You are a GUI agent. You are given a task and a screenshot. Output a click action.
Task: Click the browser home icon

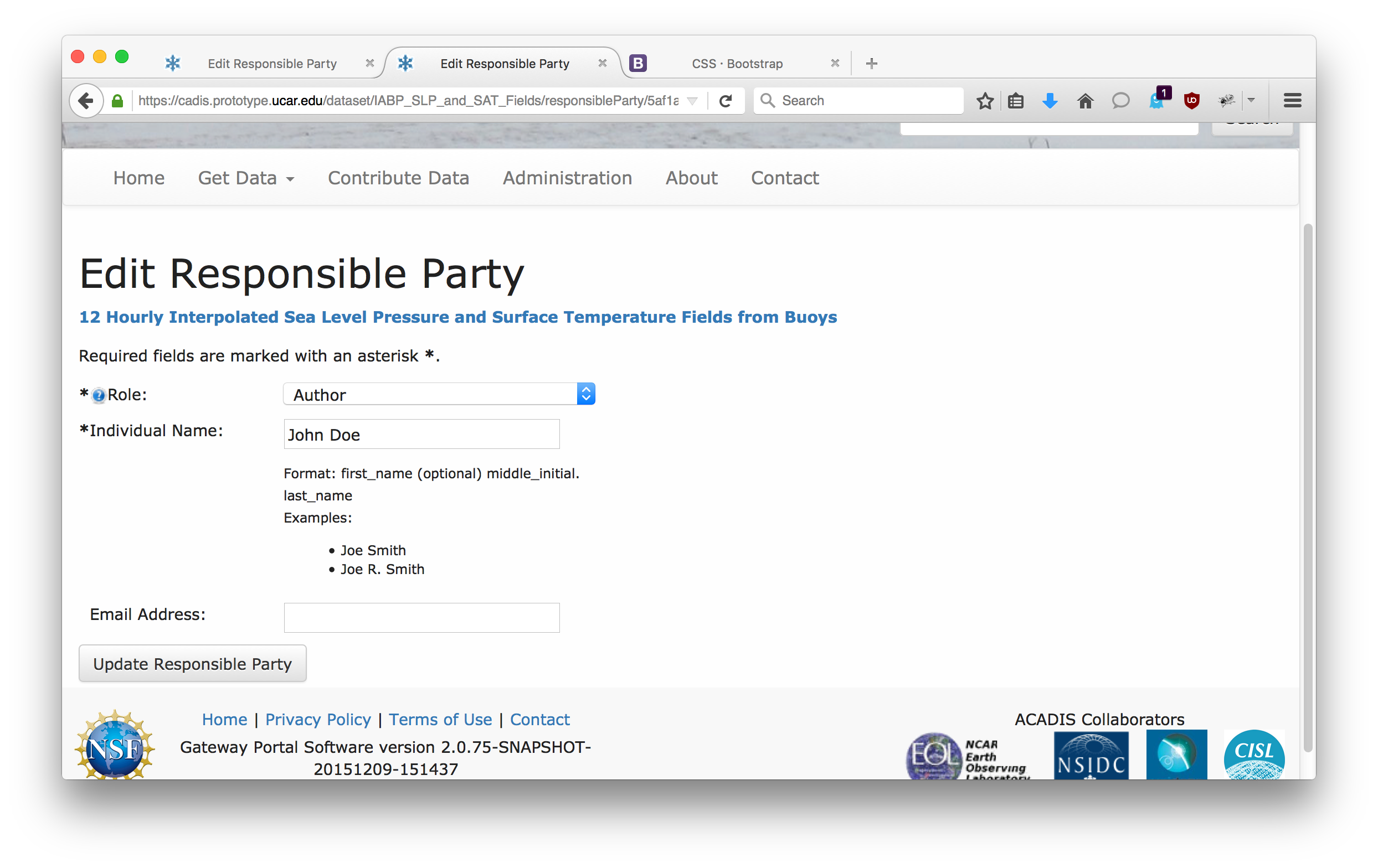[1085, 101]
